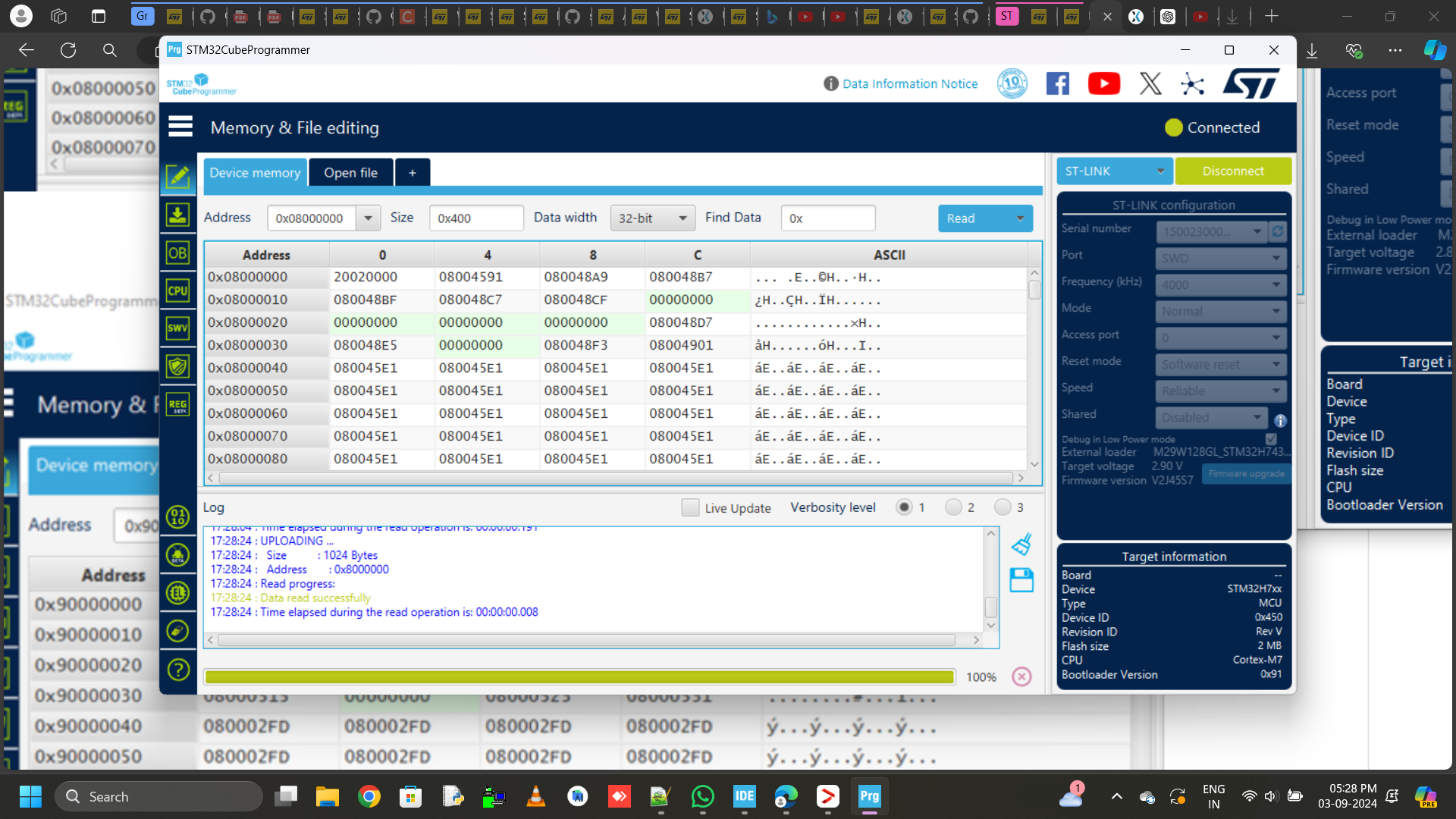Select the Device memory tab
This screenshot has width=1456, height=819.
[x=255, y=172]
